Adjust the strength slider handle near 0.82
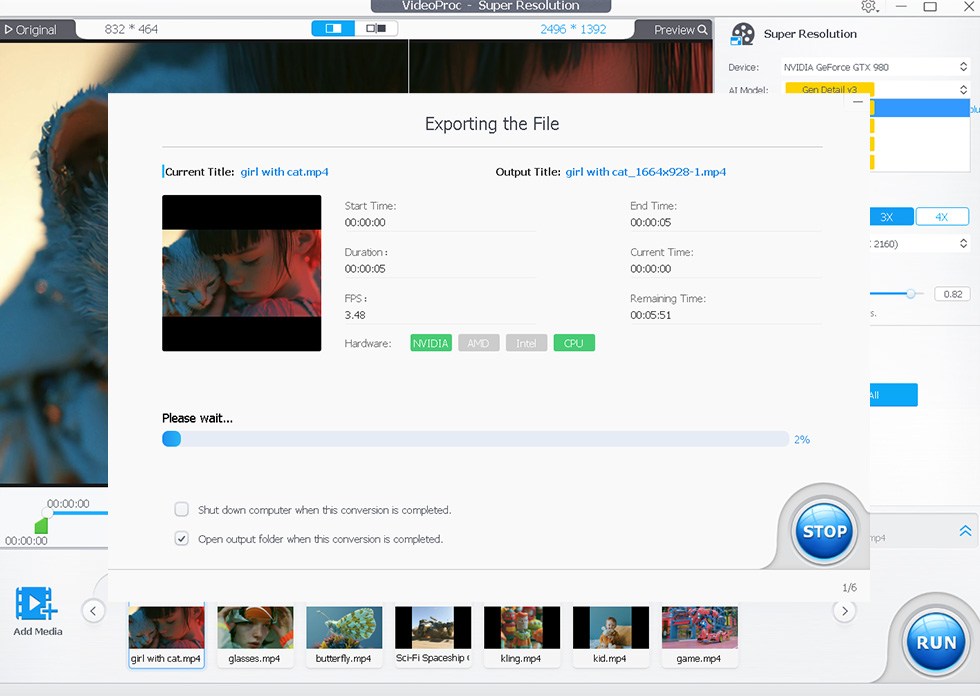 pos(911,294)
